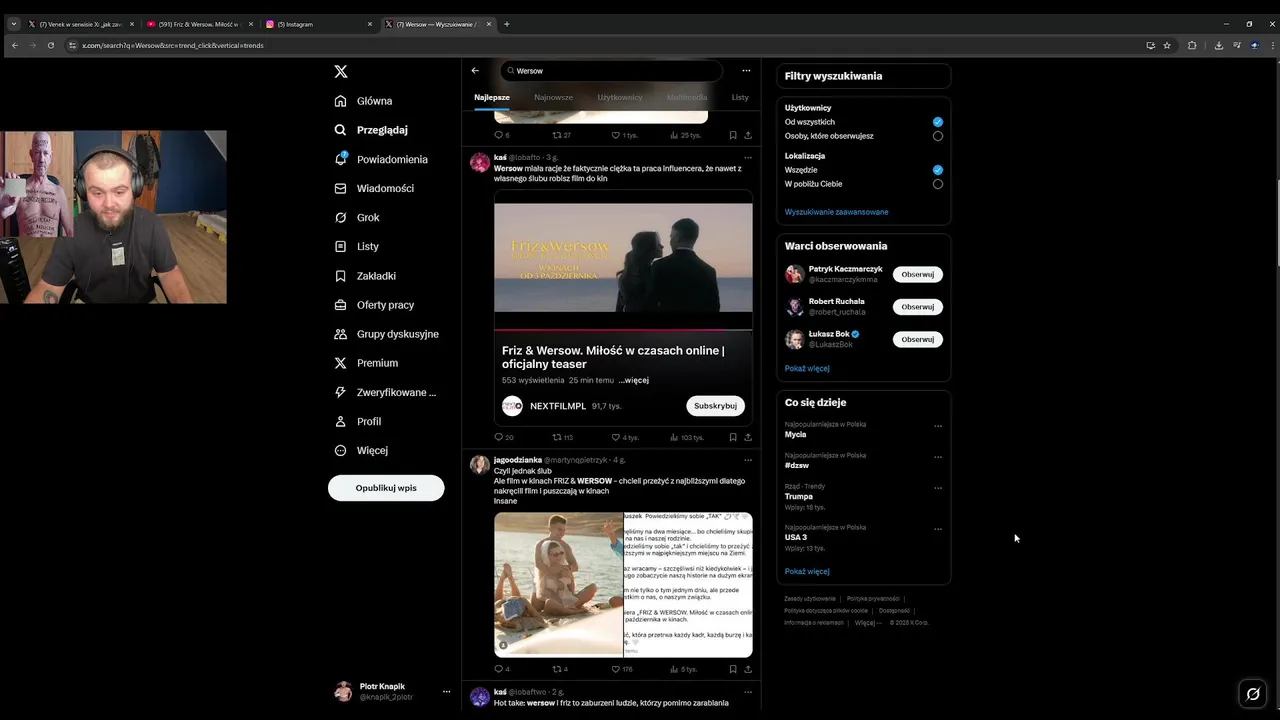Open Wyszukiwanie zaawansowane link
Viewport: 1280px width, 720px height.
pos(836,212)
